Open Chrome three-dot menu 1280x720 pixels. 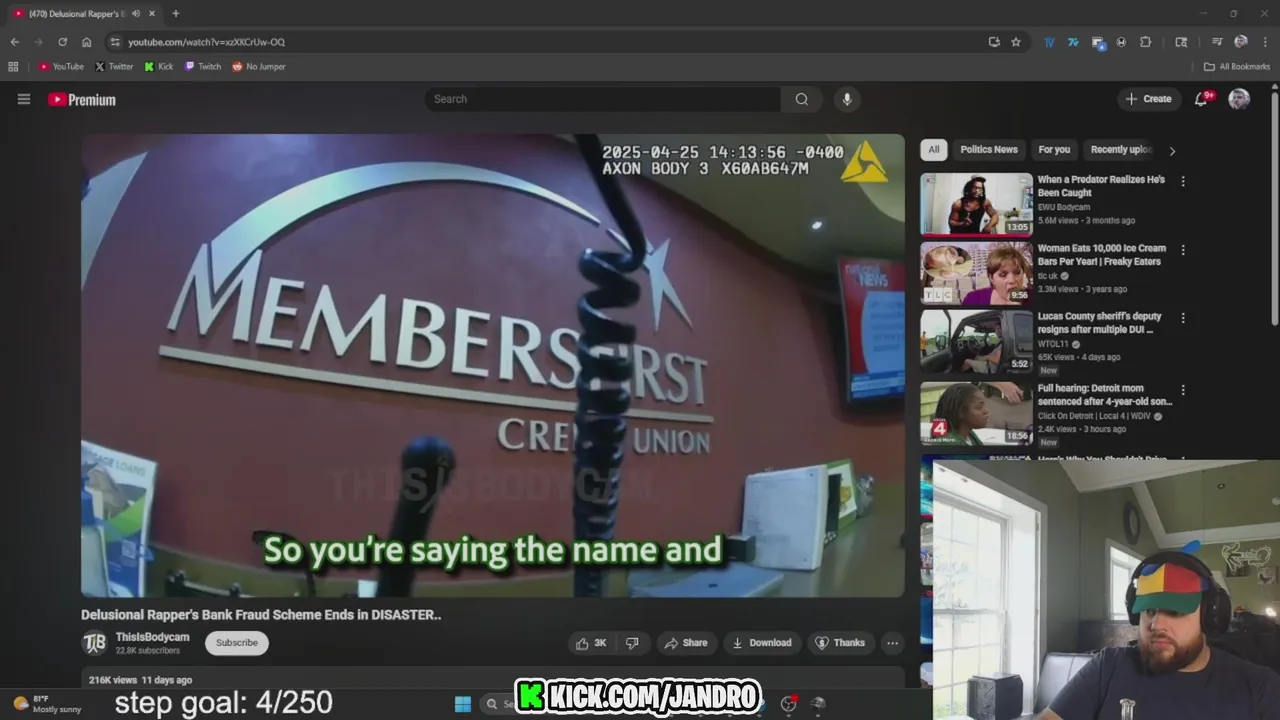(1265, 42)
